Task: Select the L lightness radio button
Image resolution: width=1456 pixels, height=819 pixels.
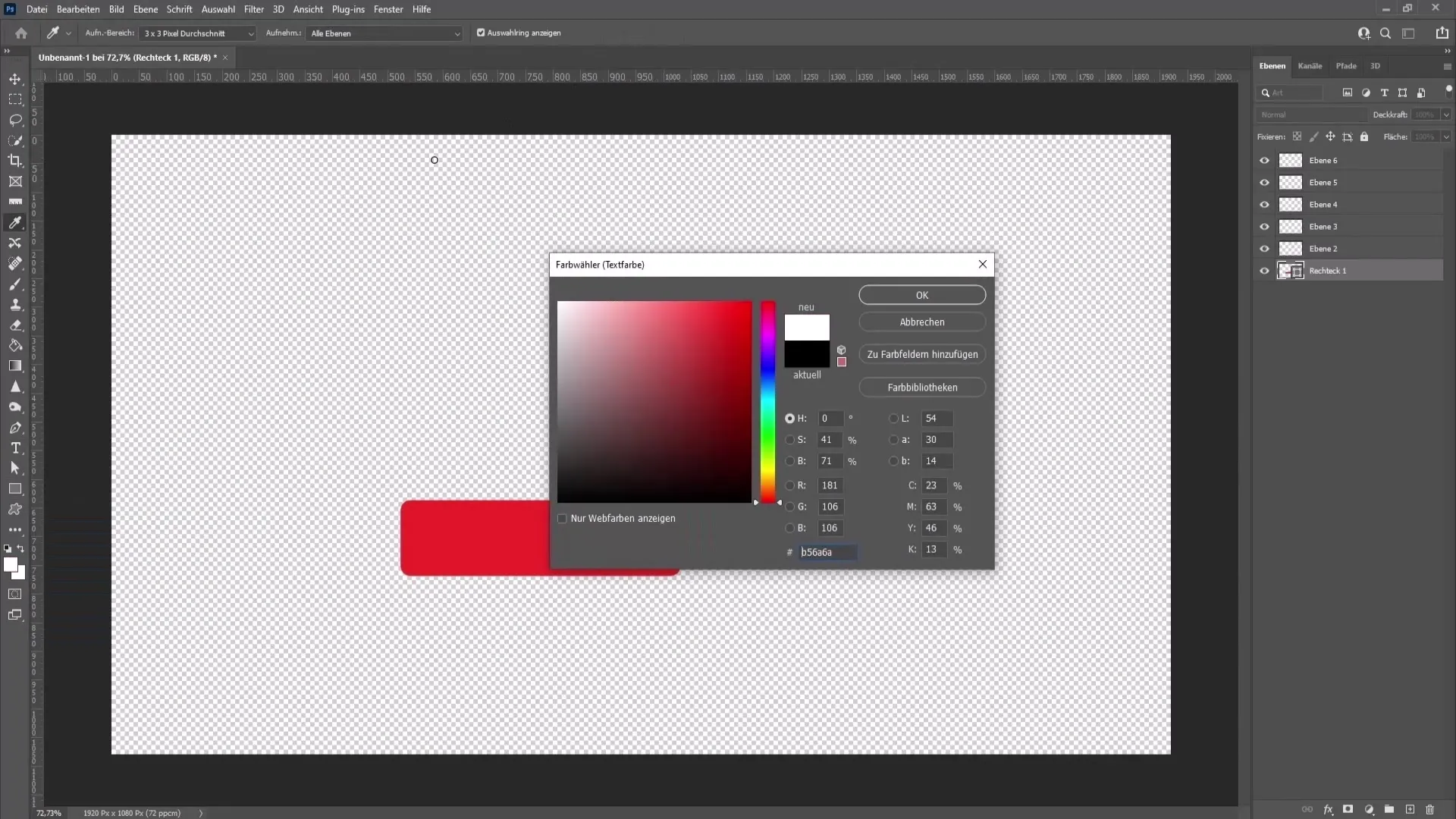Action: [893, 419]
